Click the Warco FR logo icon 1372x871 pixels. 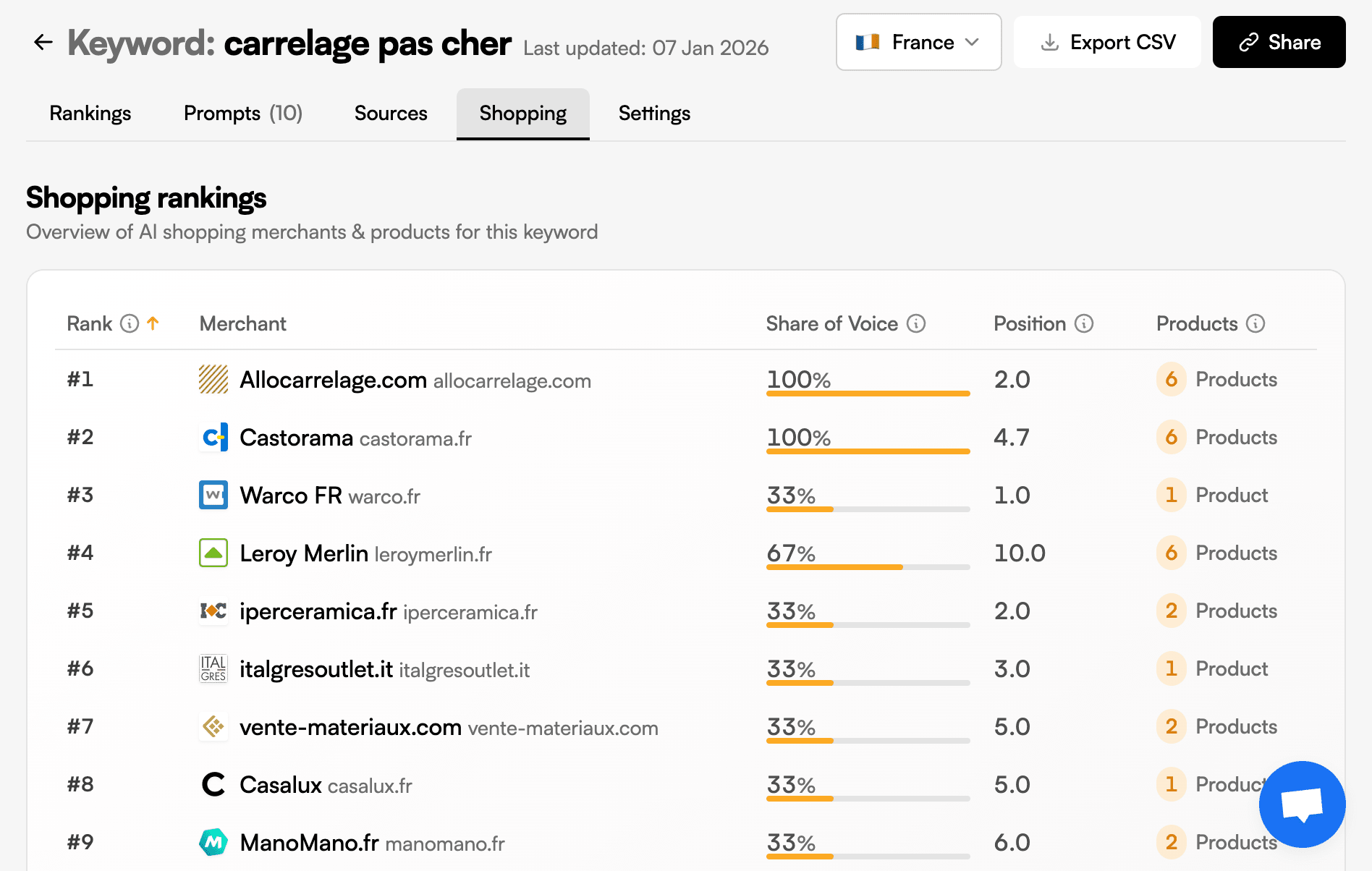tap(213, 495)
